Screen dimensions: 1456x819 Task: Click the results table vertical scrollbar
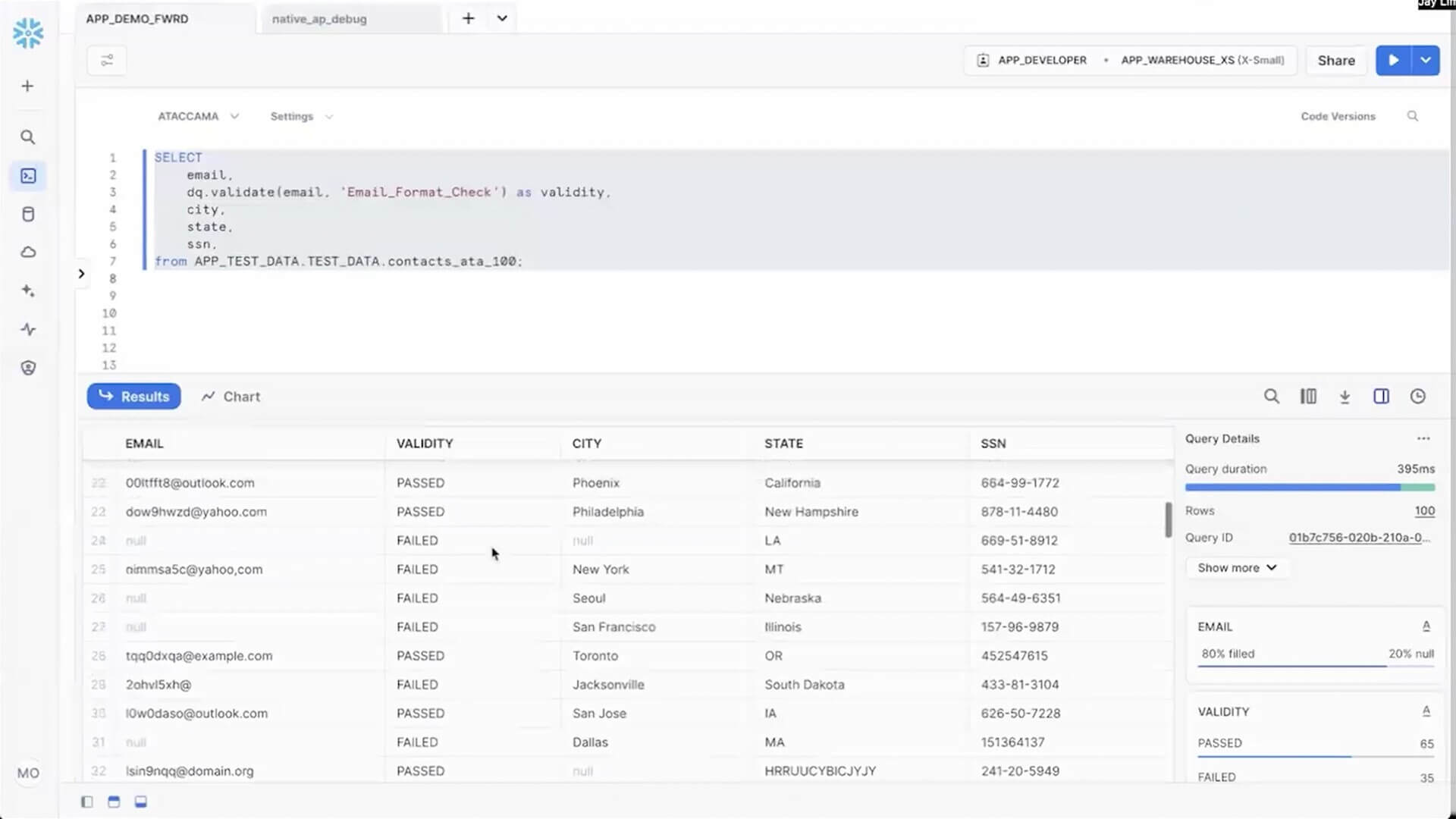tap(1168, 519)
